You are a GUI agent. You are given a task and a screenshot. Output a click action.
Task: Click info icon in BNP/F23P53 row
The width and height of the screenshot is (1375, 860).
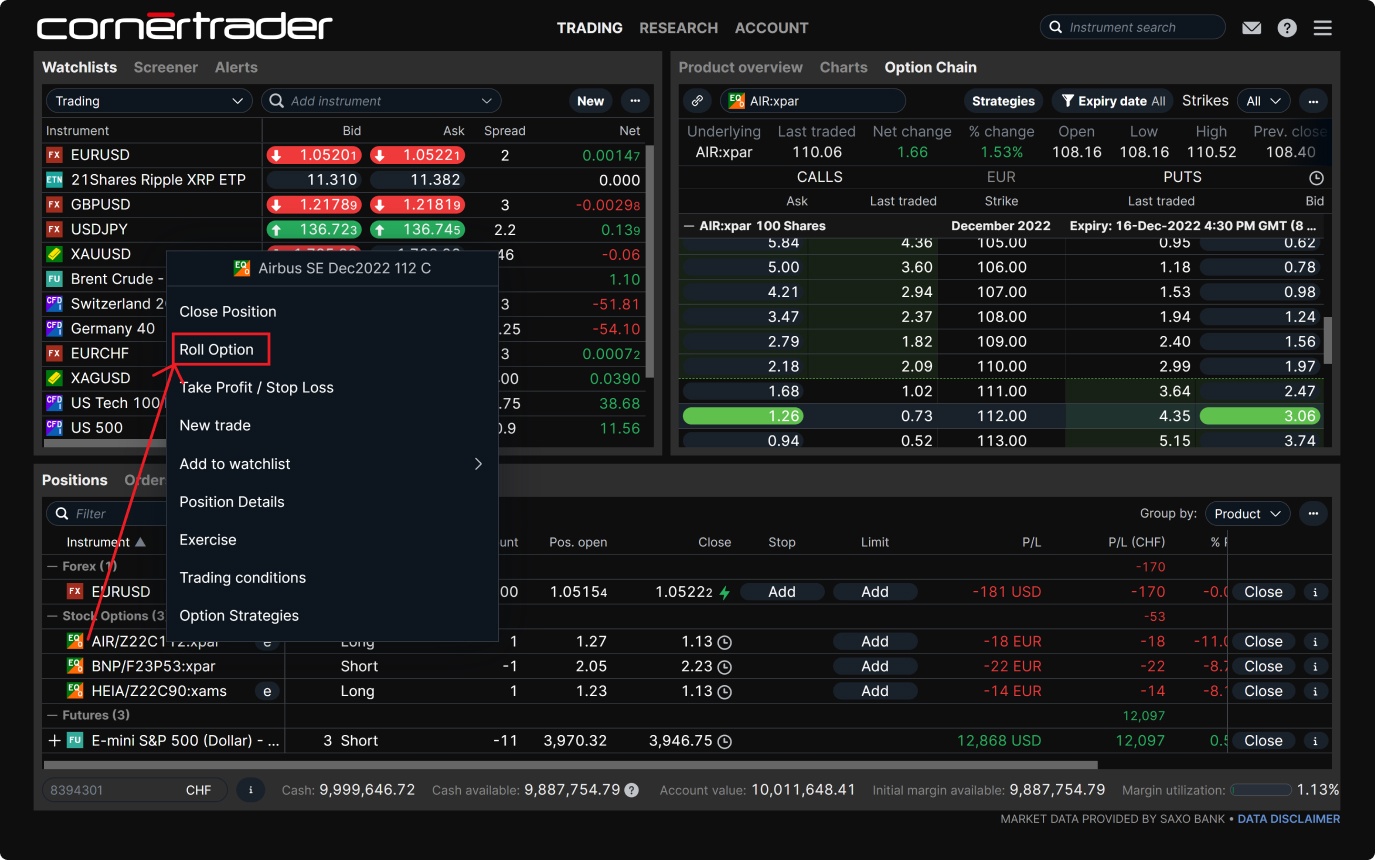pyautogui.click(x=1315, y=667)
